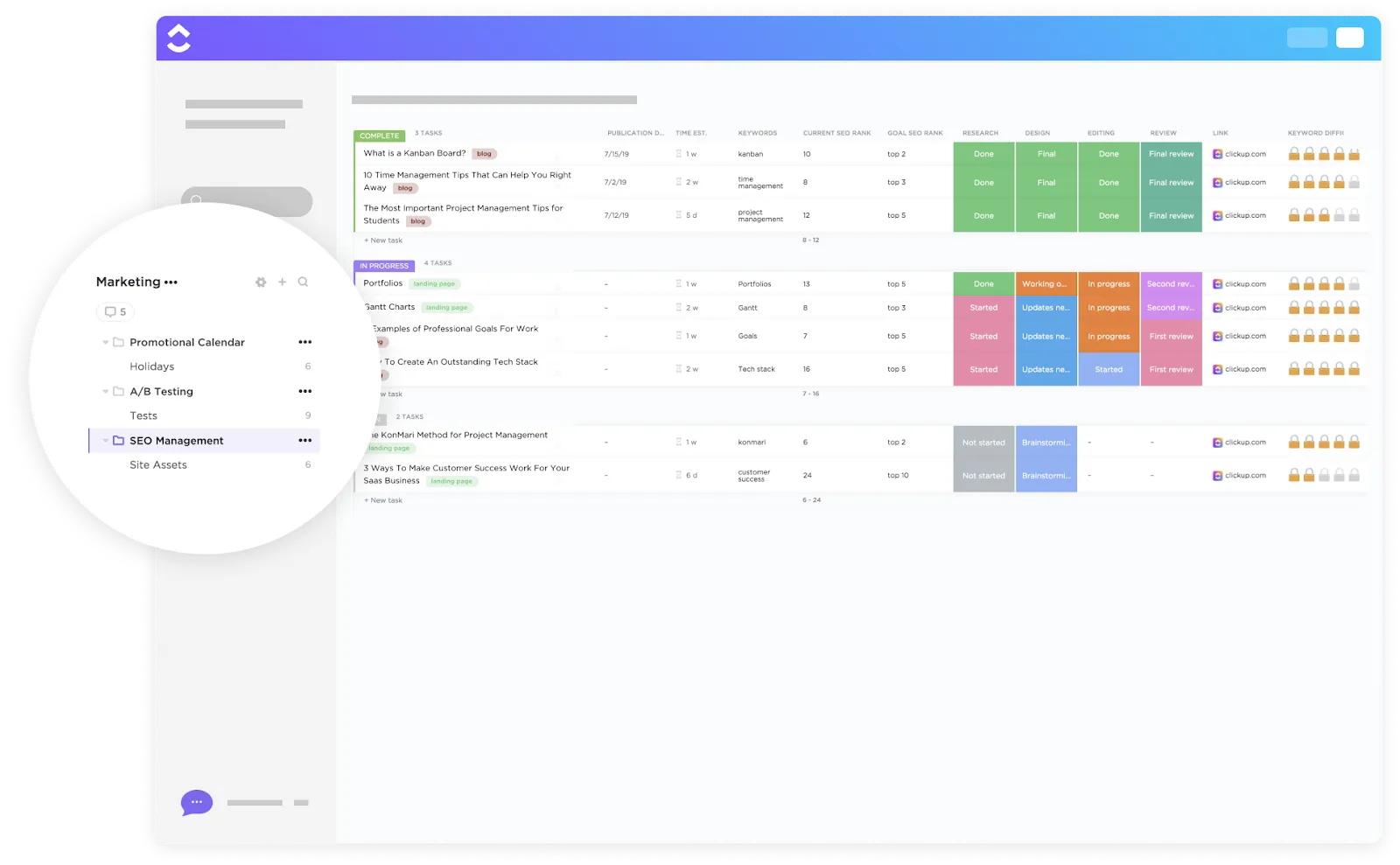The width and height of the screenshot is (1400, 865).
Task: Click Not started cell for KonMari Method row
Action: pos(983,443)
